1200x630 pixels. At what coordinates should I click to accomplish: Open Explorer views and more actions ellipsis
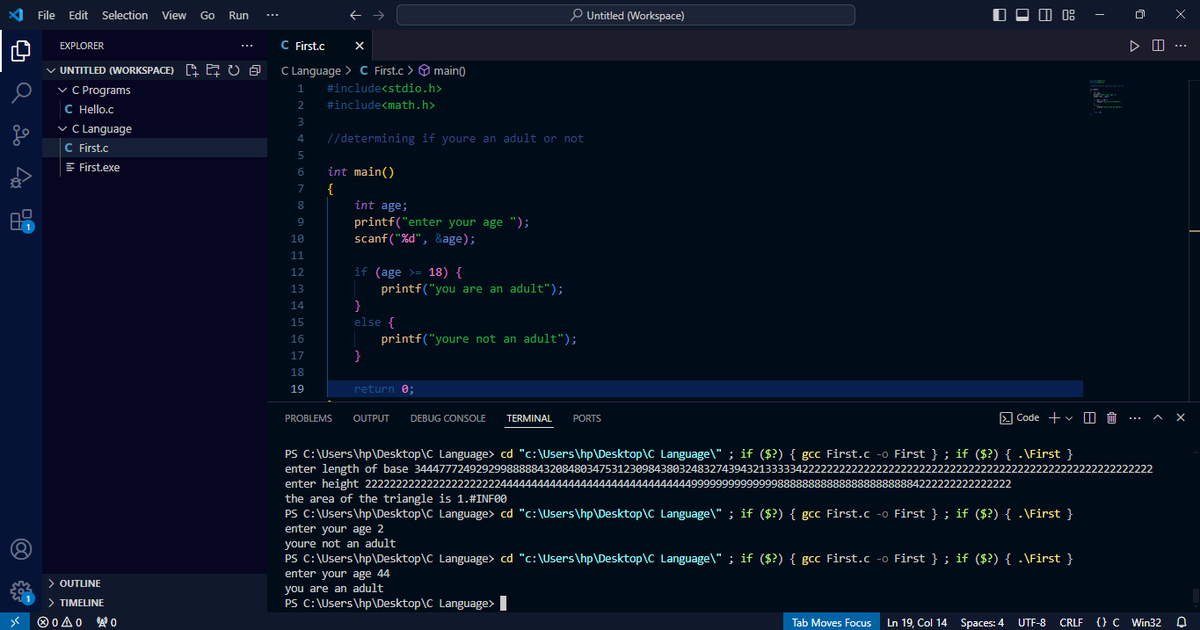click(247, 46)
